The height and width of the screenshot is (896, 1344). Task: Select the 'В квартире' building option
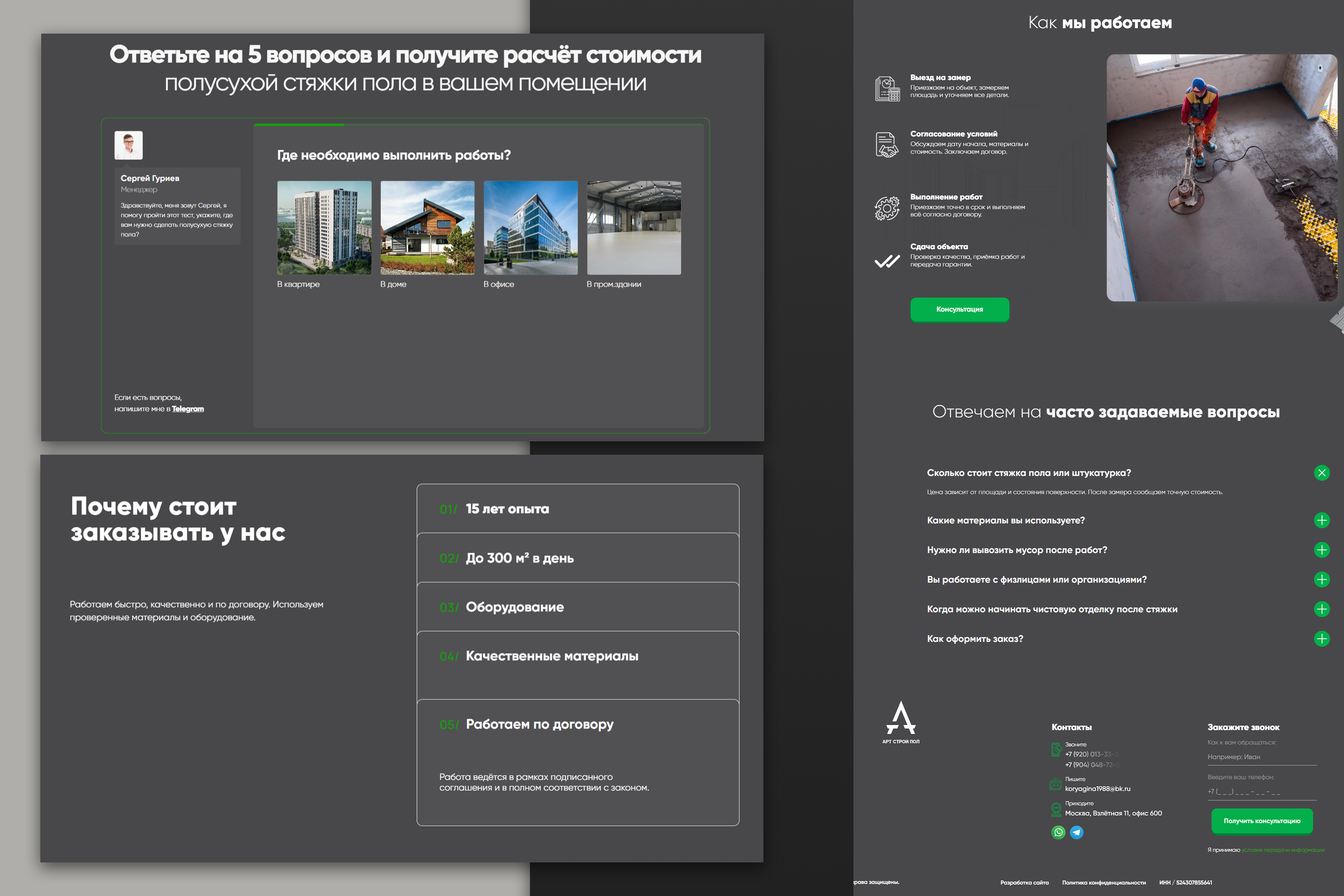pyautogui.click(x=324, y=228)
